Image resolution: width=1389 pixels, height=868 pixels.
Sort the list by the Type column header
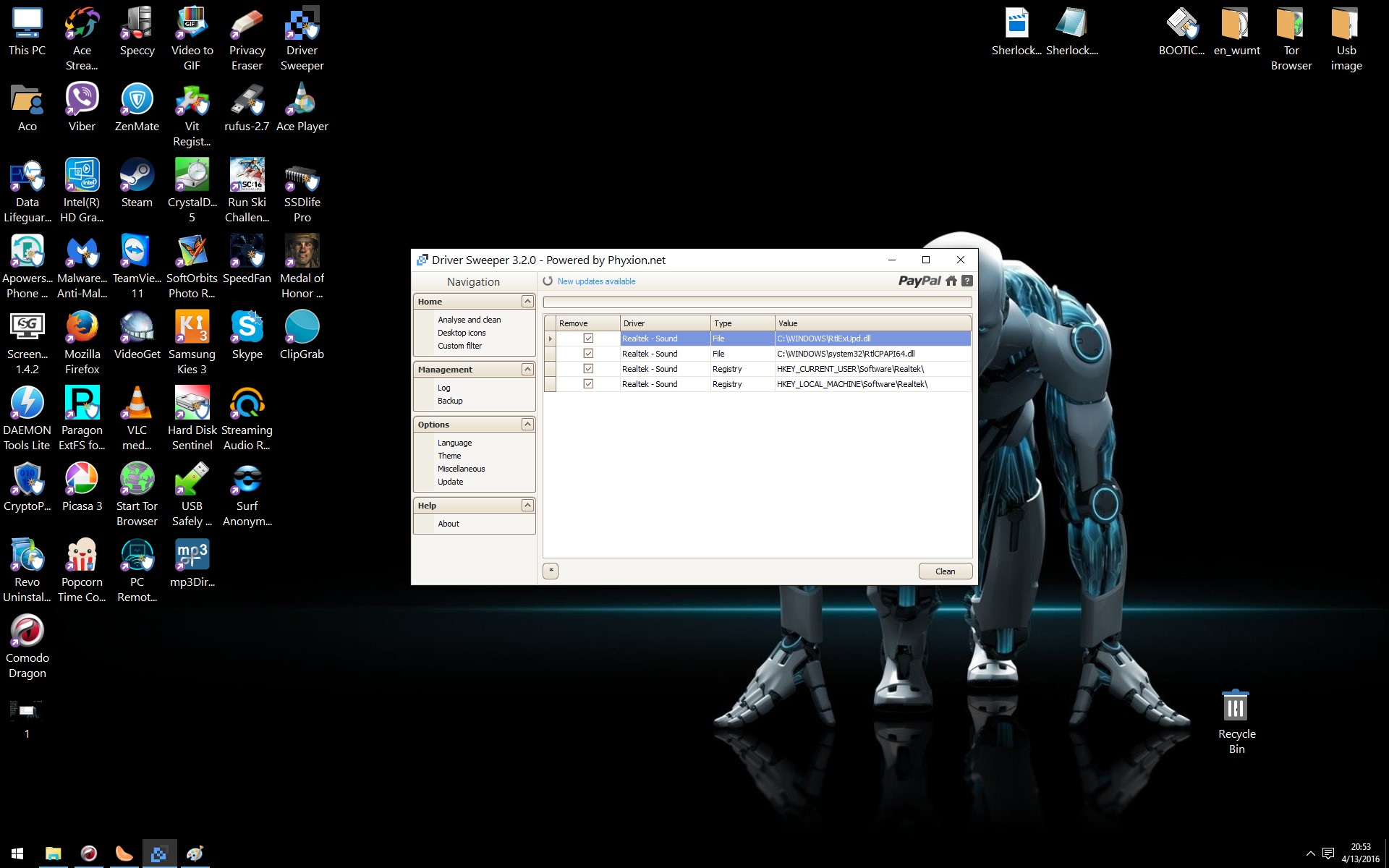point(743,323)
